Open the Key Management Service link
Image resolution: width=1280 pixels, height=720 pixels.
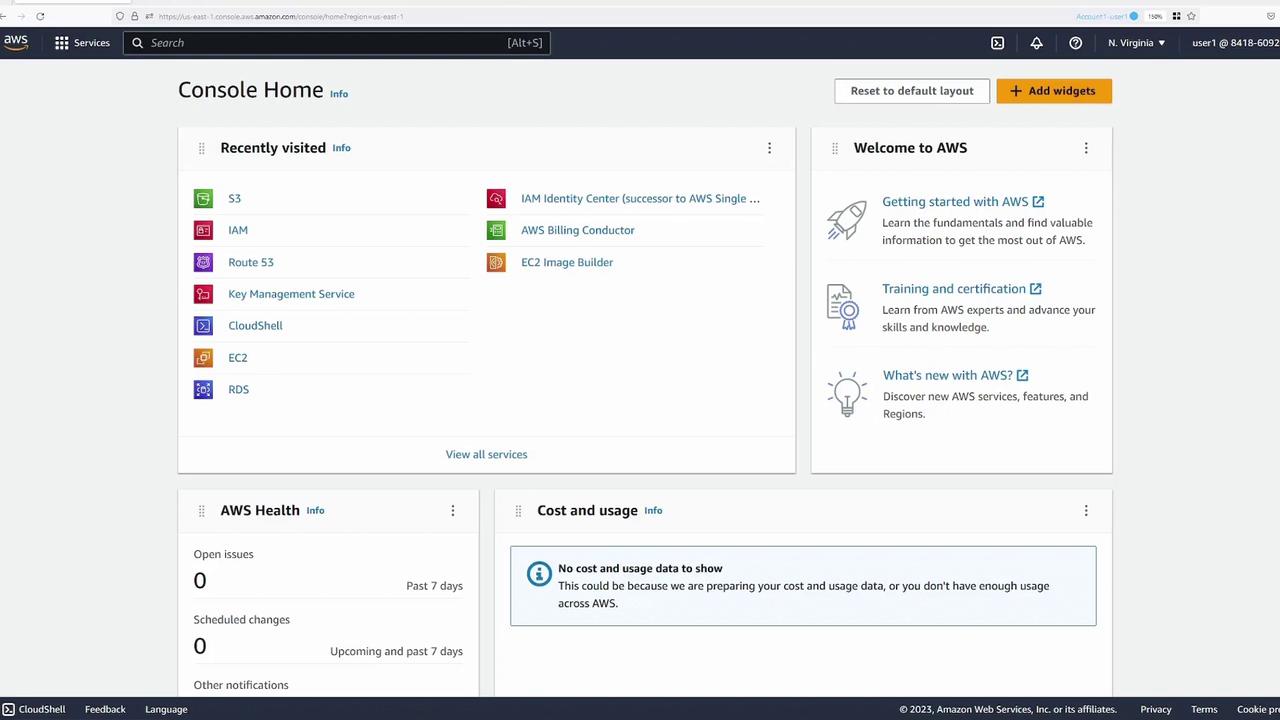coord(291,294)
